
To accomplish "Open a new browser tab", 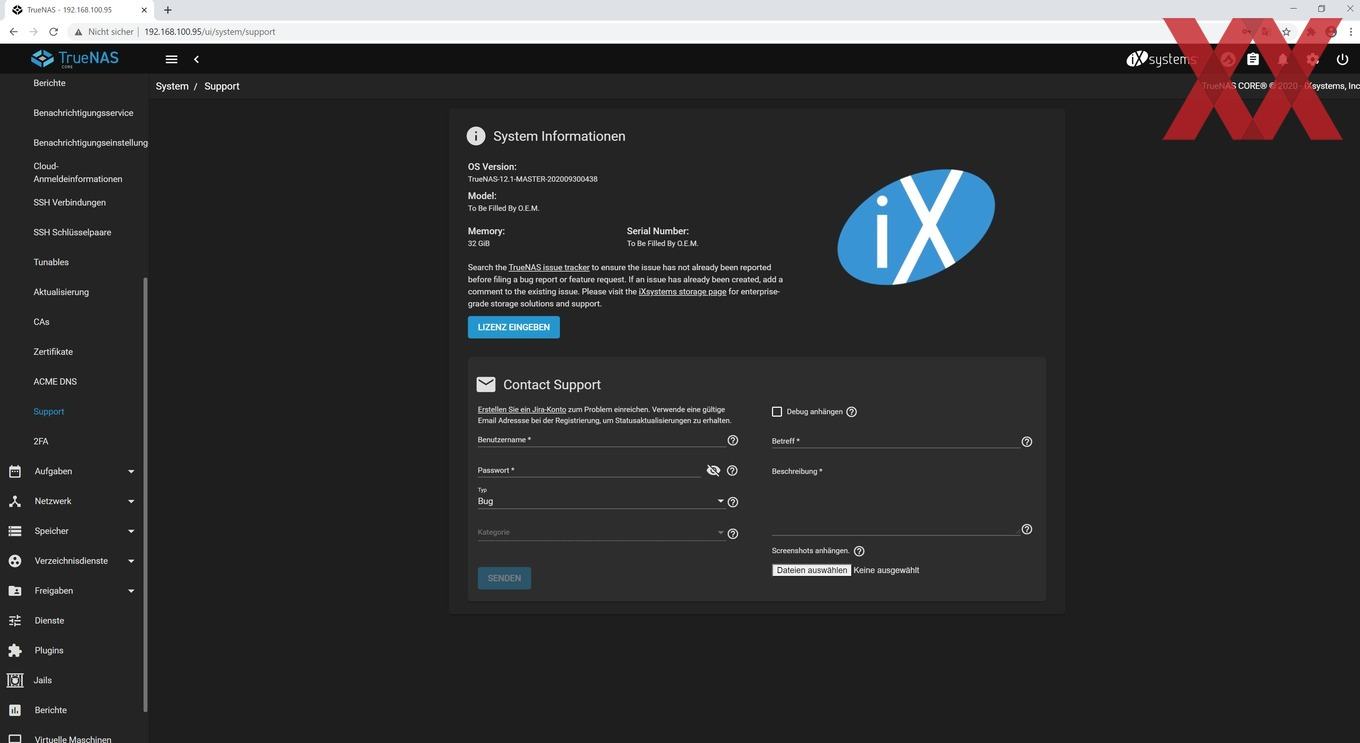I will point(167,9).
